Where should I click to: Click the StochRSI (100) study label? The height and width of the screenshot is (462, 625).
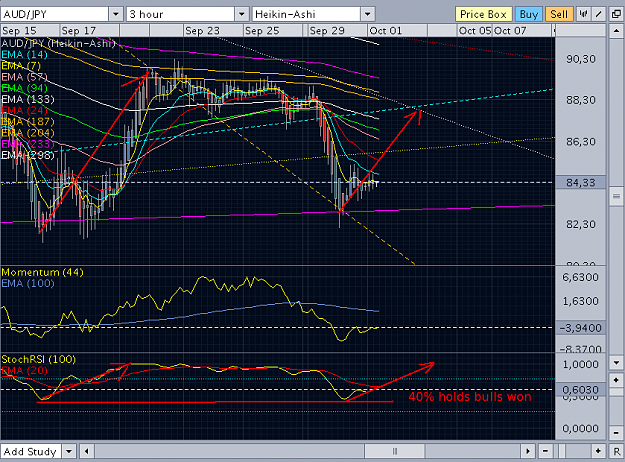38,359
